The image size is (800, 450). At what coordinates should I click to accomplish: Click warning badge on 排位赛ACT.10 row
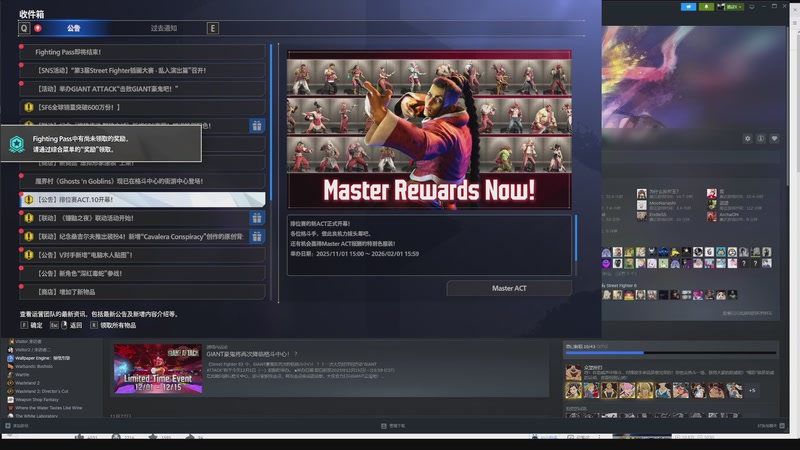pos(29,199)
